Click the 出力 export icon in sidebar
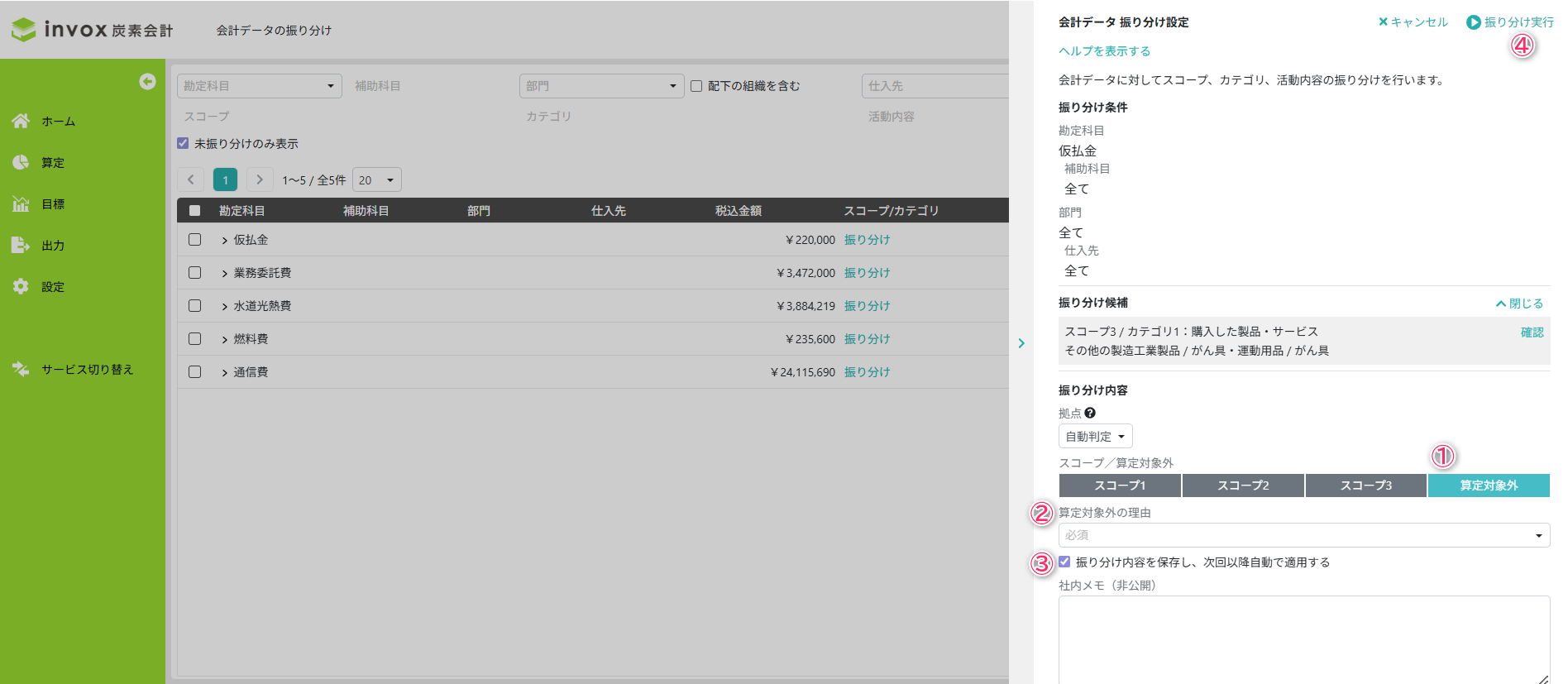 21,245
